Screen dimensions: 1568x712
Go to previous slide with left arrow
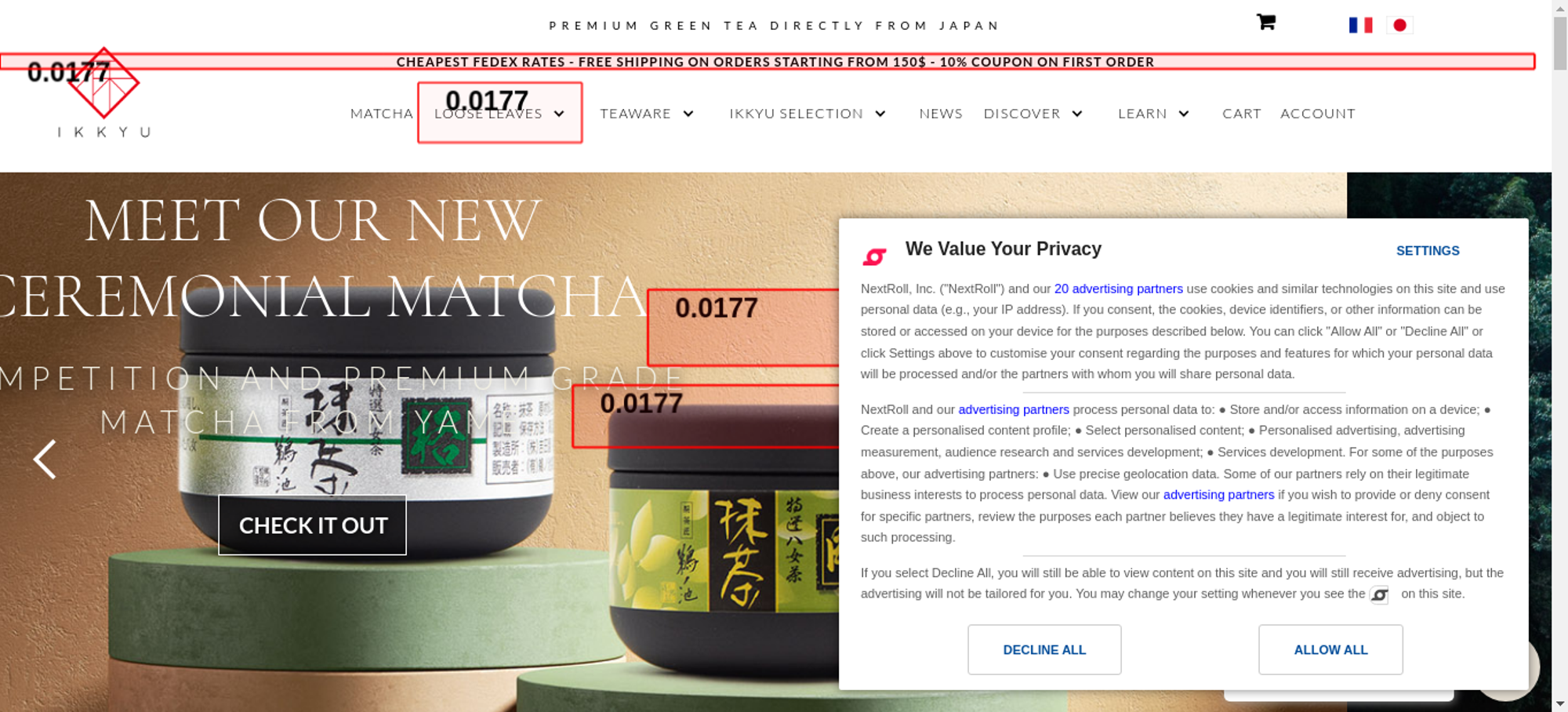click(45, 459)
